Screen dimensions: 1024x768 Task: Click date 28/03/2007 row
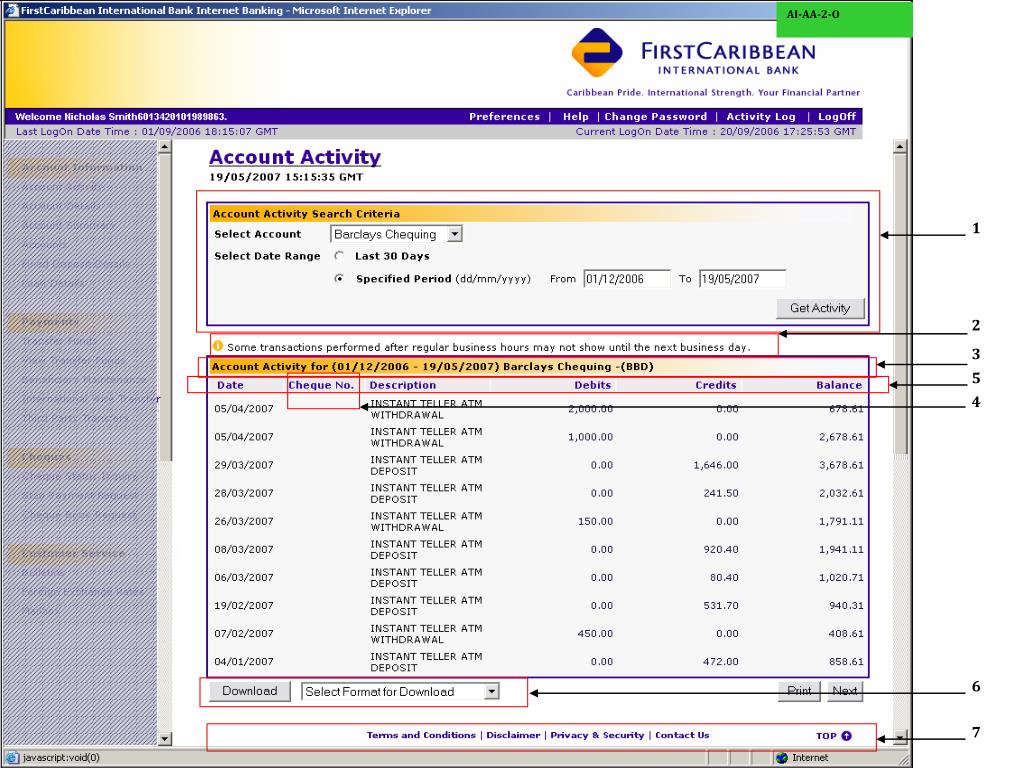[244, 493]
